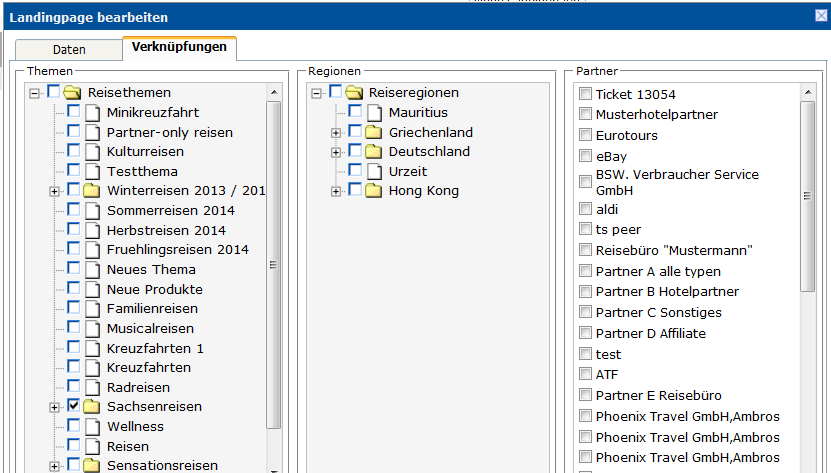Screen dimensions: 831x473
Task: Click the Urzeit document icon
Action: point(374,172)
